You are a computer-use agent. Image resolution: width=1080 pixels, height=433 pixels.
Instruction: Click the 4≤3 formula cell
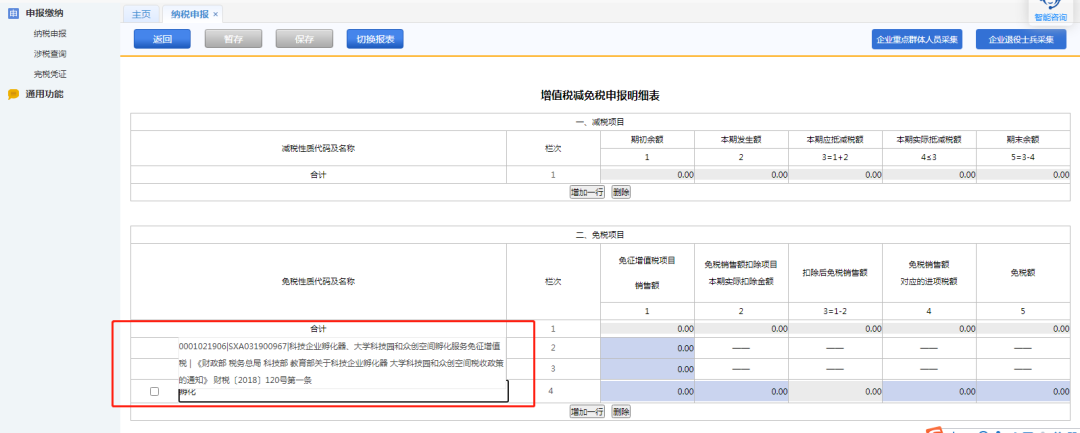(929, 157)
